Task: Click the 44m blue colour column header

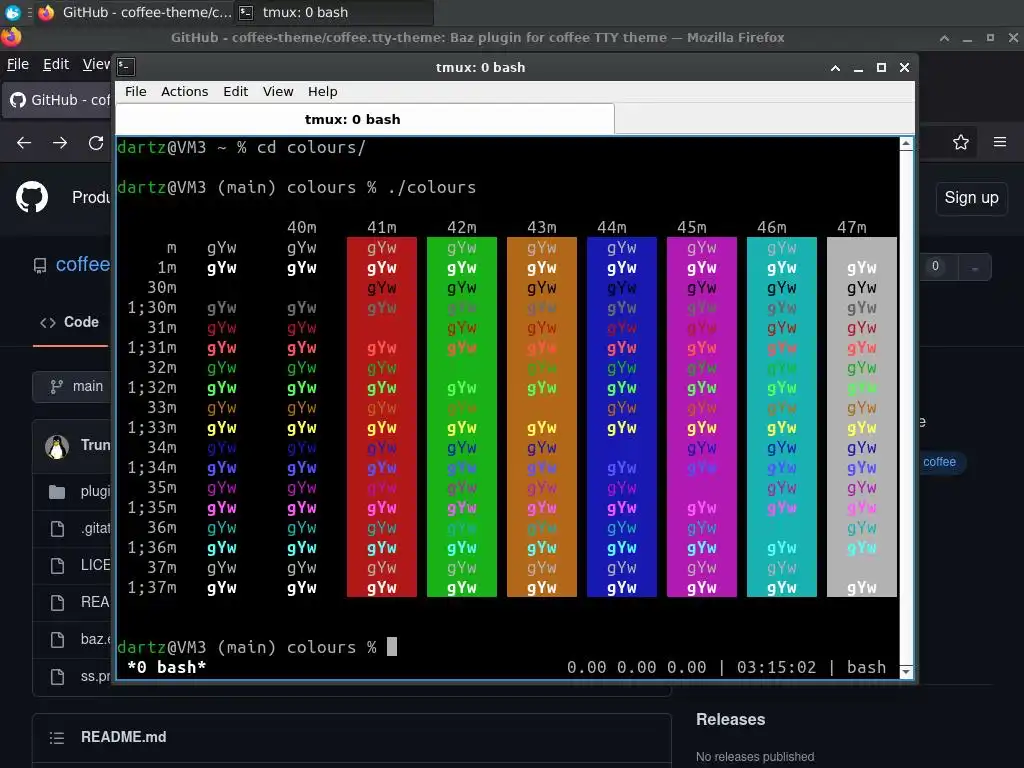Action: coord(612,227)
